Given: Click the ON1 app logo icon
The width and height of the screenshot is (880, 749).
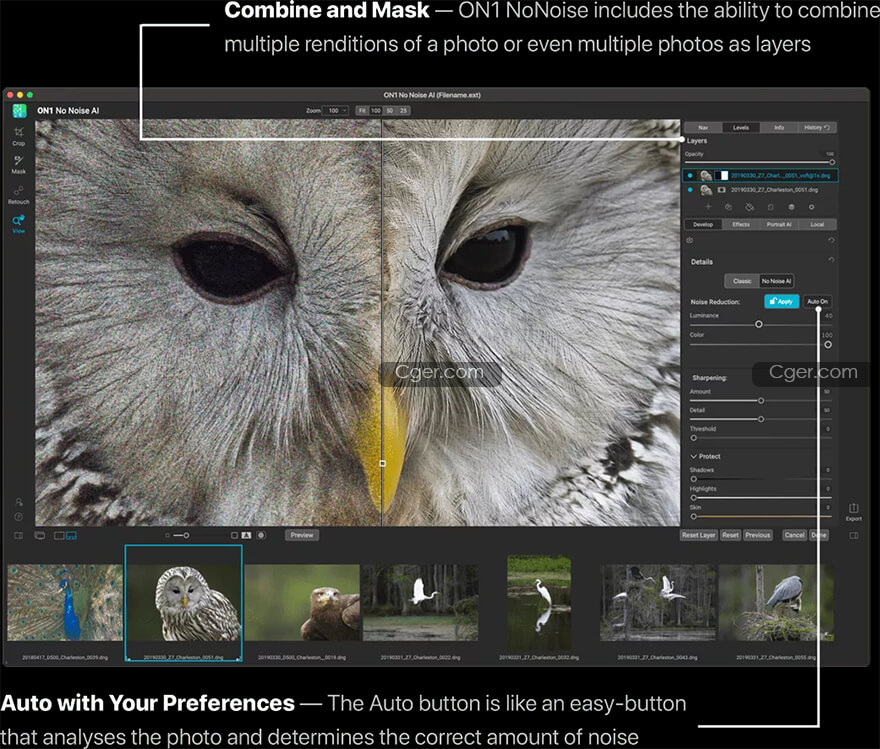Looking at the screenshot, I should coord(20,111).
